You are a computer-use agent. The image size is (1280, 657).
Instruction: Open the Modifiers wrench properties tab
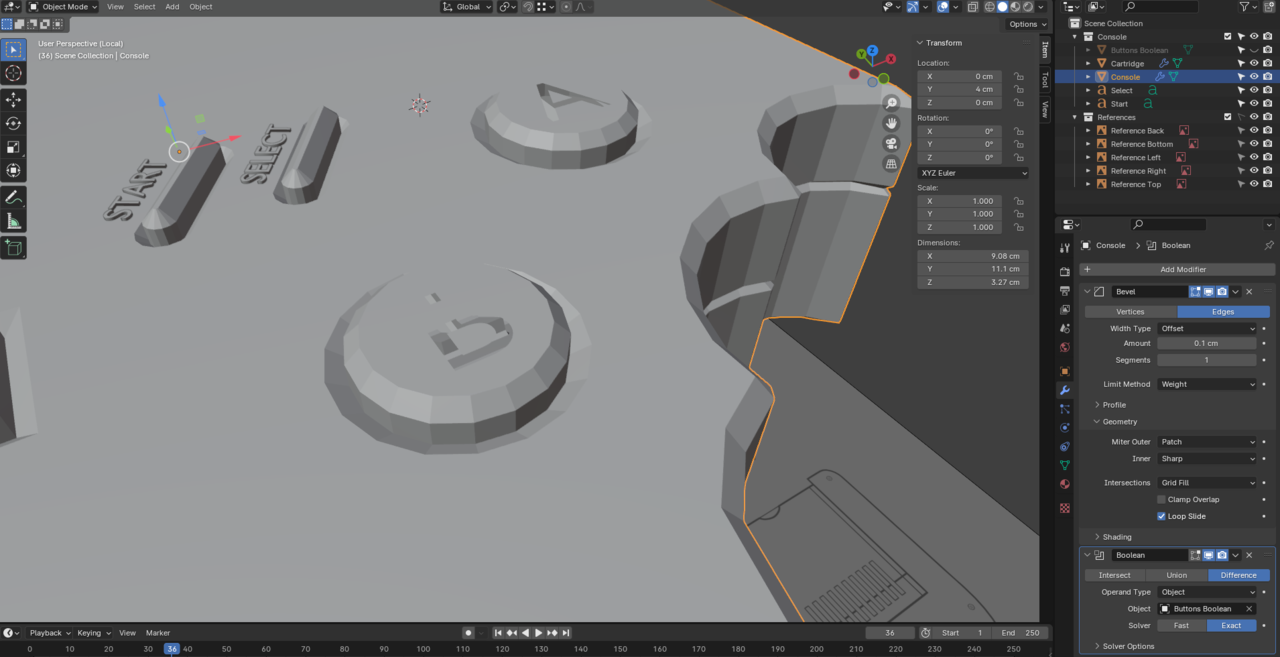1065,390
